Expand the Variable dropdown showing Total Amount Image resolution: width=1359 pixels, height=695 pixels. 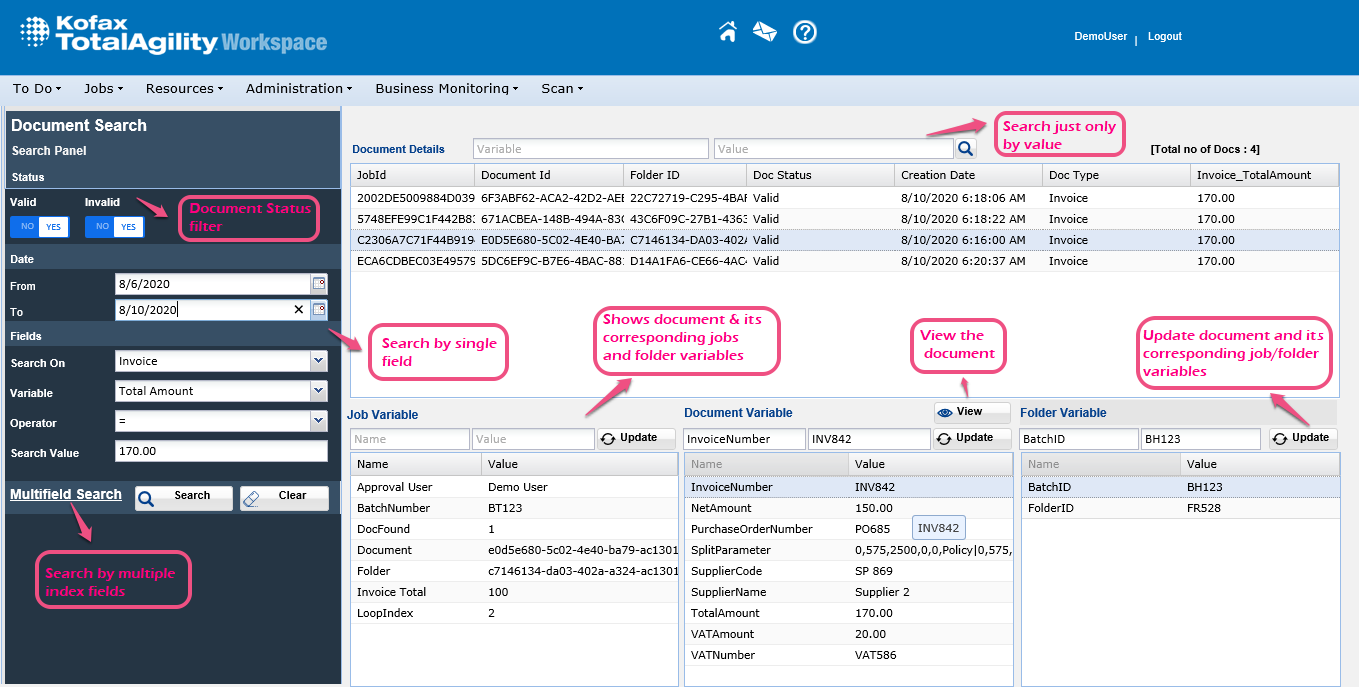coord(318,391)
